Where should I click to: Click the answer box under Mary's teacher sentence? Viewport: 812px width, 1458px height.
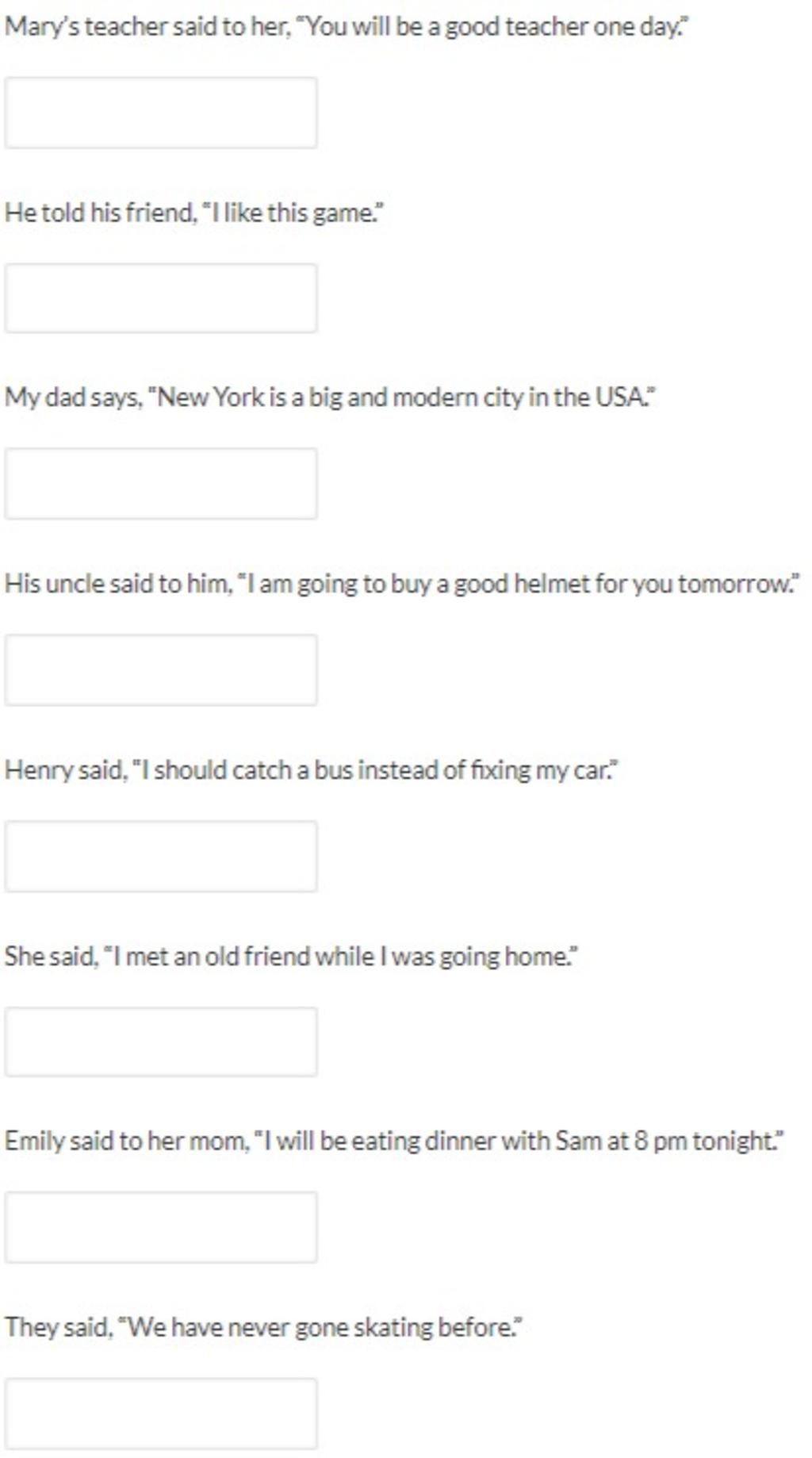point(161,113)
